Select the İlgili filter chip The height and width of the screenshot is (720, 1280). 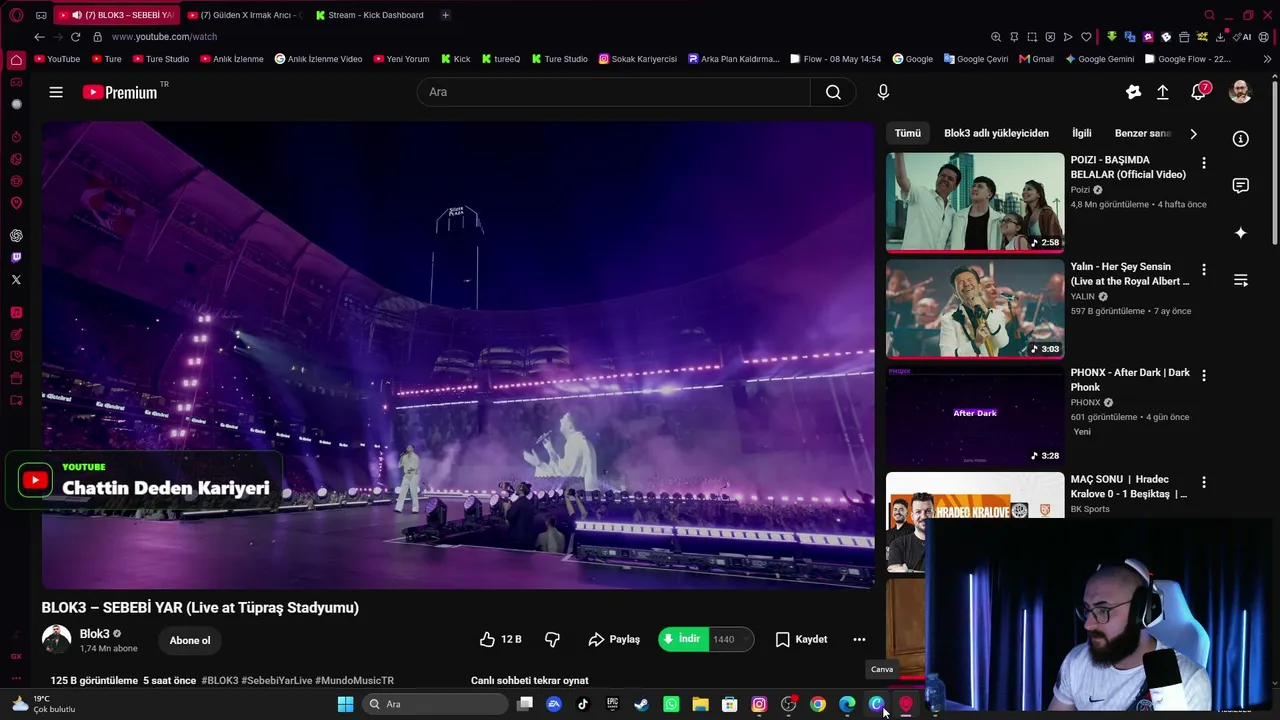(x=1082, y=133)
